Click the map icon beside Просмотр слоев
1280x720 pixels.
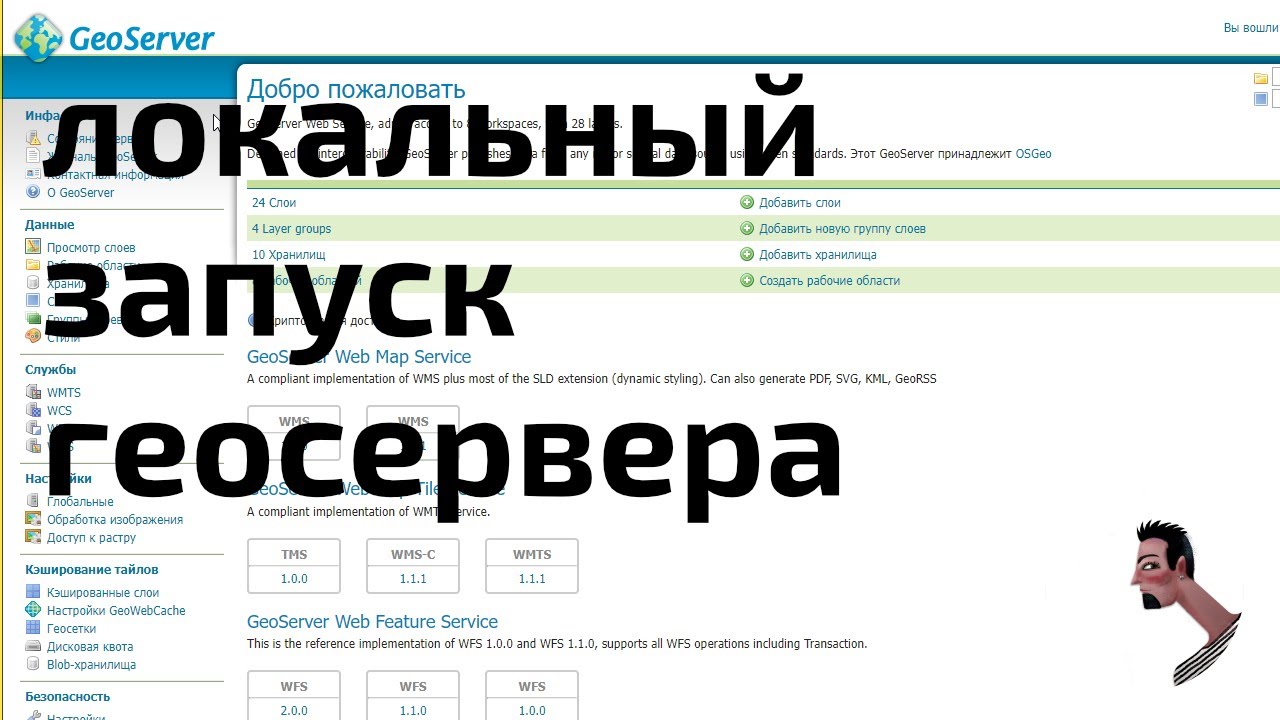click(33, 247)
